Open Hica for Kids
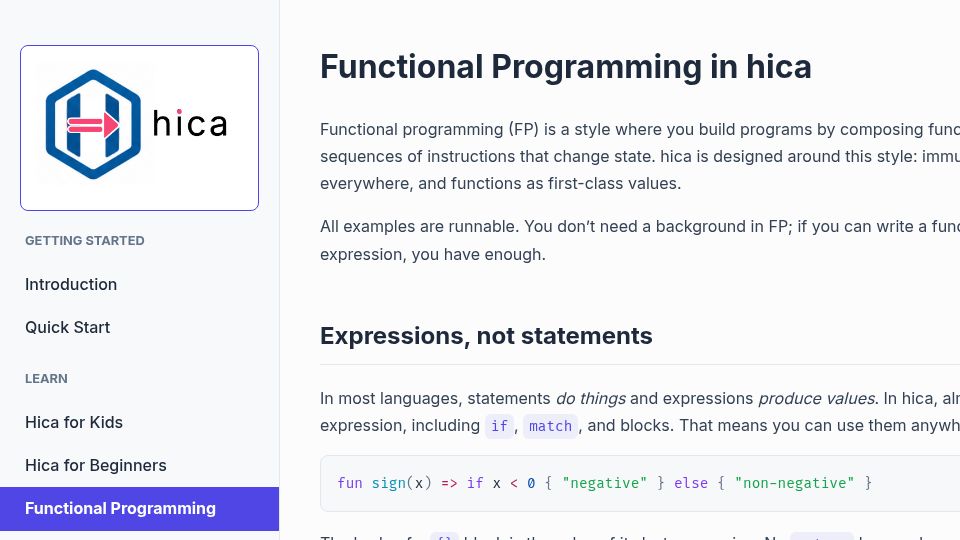Image resolution: width=960 pixels, height=540 pixels. click(x=73, y=422)
